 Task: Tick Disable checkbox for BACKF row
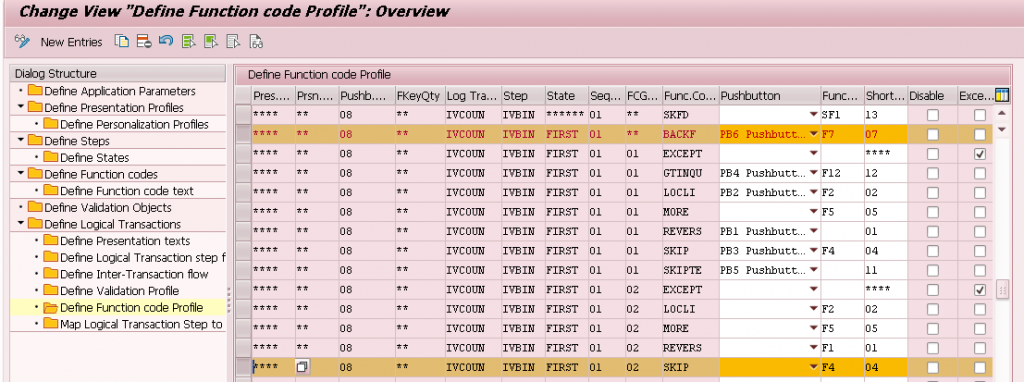tap(933, 135)
